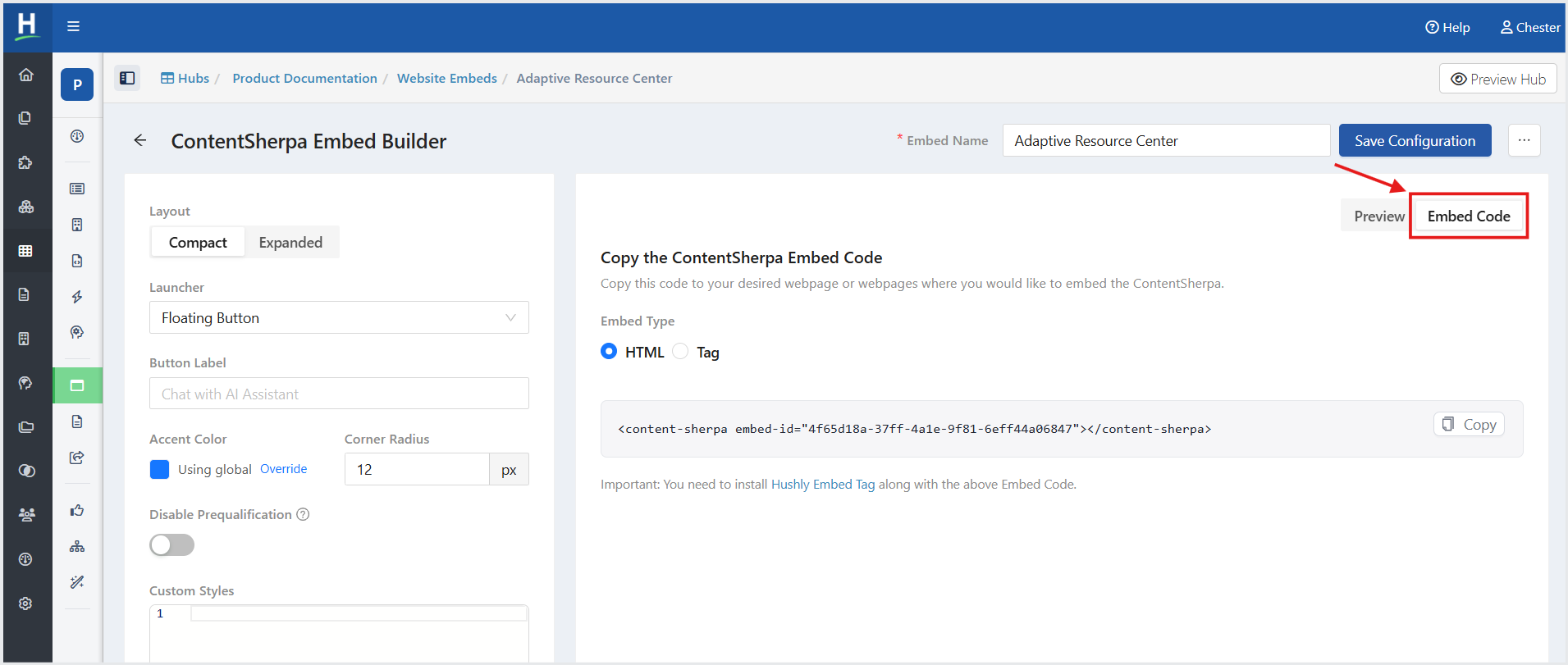This screenshot has width=1568, height=665.
Task: Navigate to Hubs breadcrumb
Action: pyautogui.click(x=185, y=78)
